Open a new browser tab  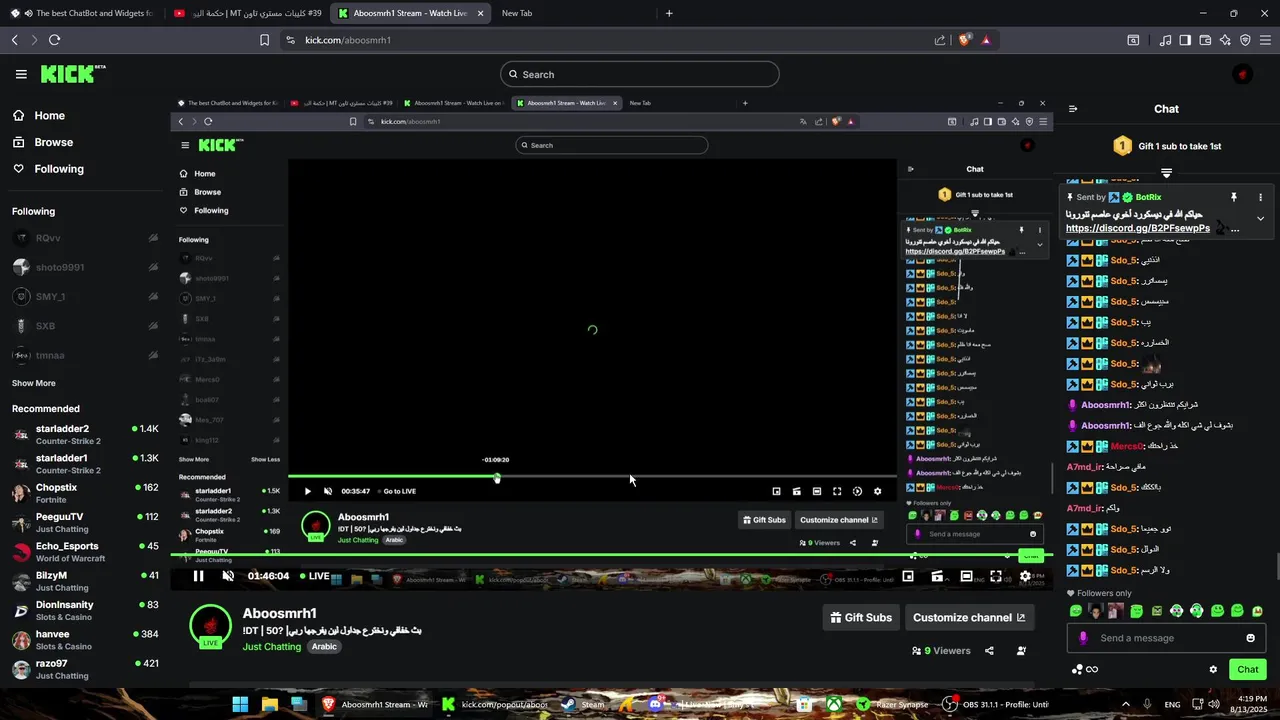coord(669,13)
